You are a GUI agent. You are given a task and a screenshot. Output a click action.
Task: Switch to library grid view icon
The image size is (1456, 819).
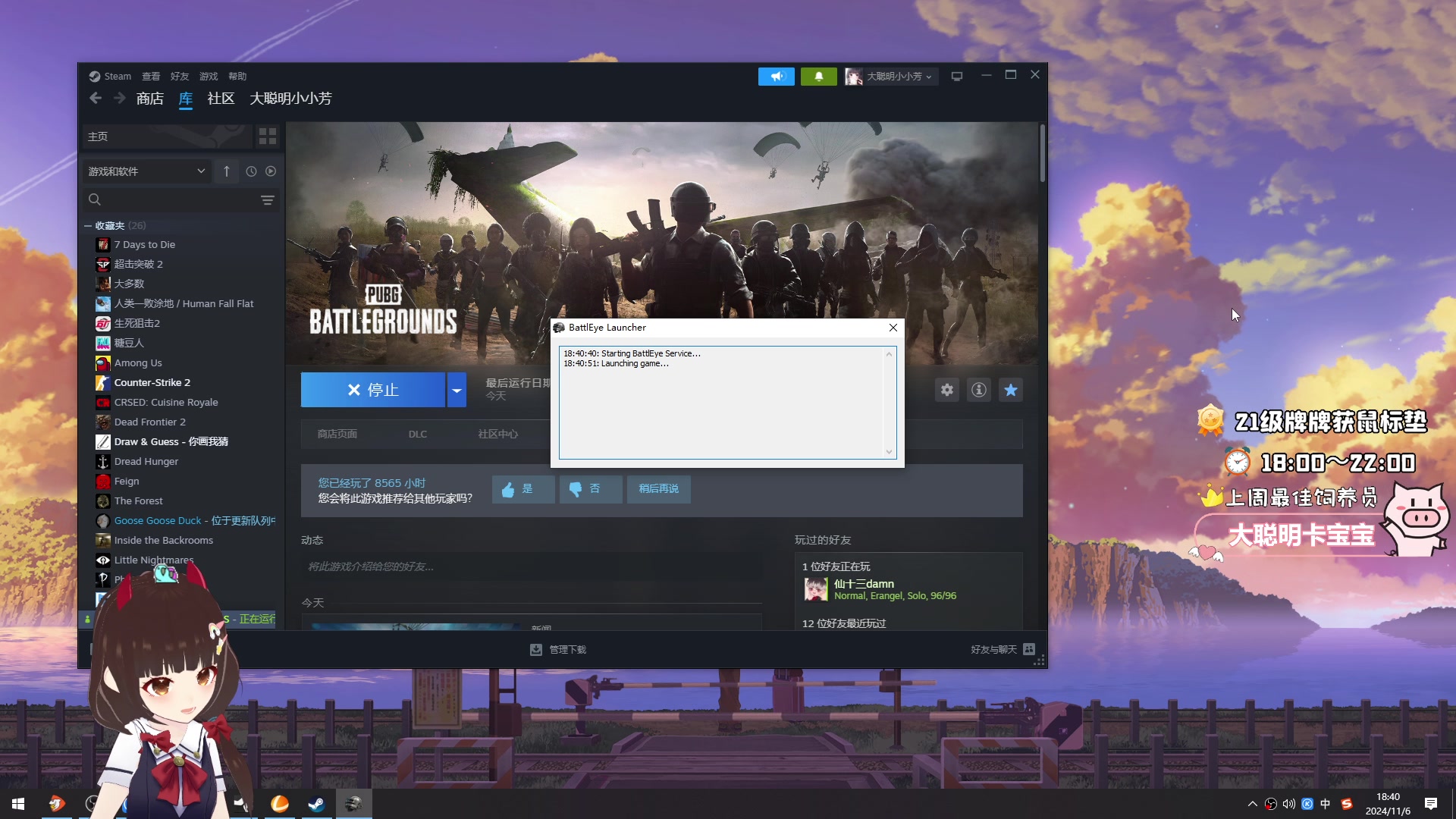268,136
